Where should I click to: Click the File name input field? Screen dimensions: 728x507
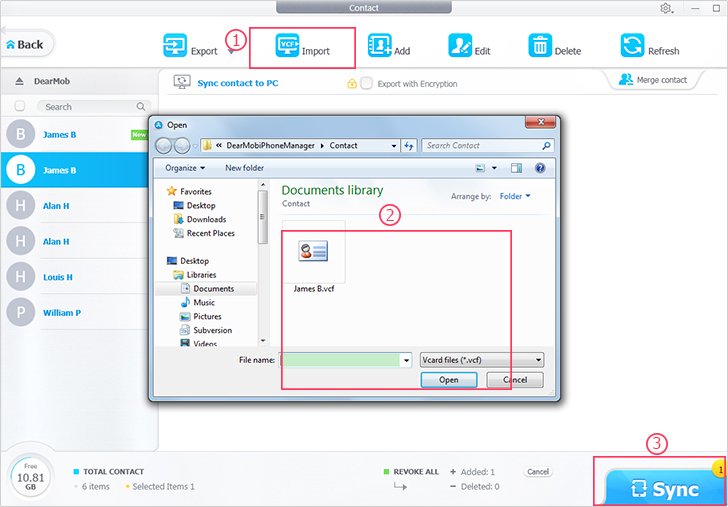pos(341,360)
